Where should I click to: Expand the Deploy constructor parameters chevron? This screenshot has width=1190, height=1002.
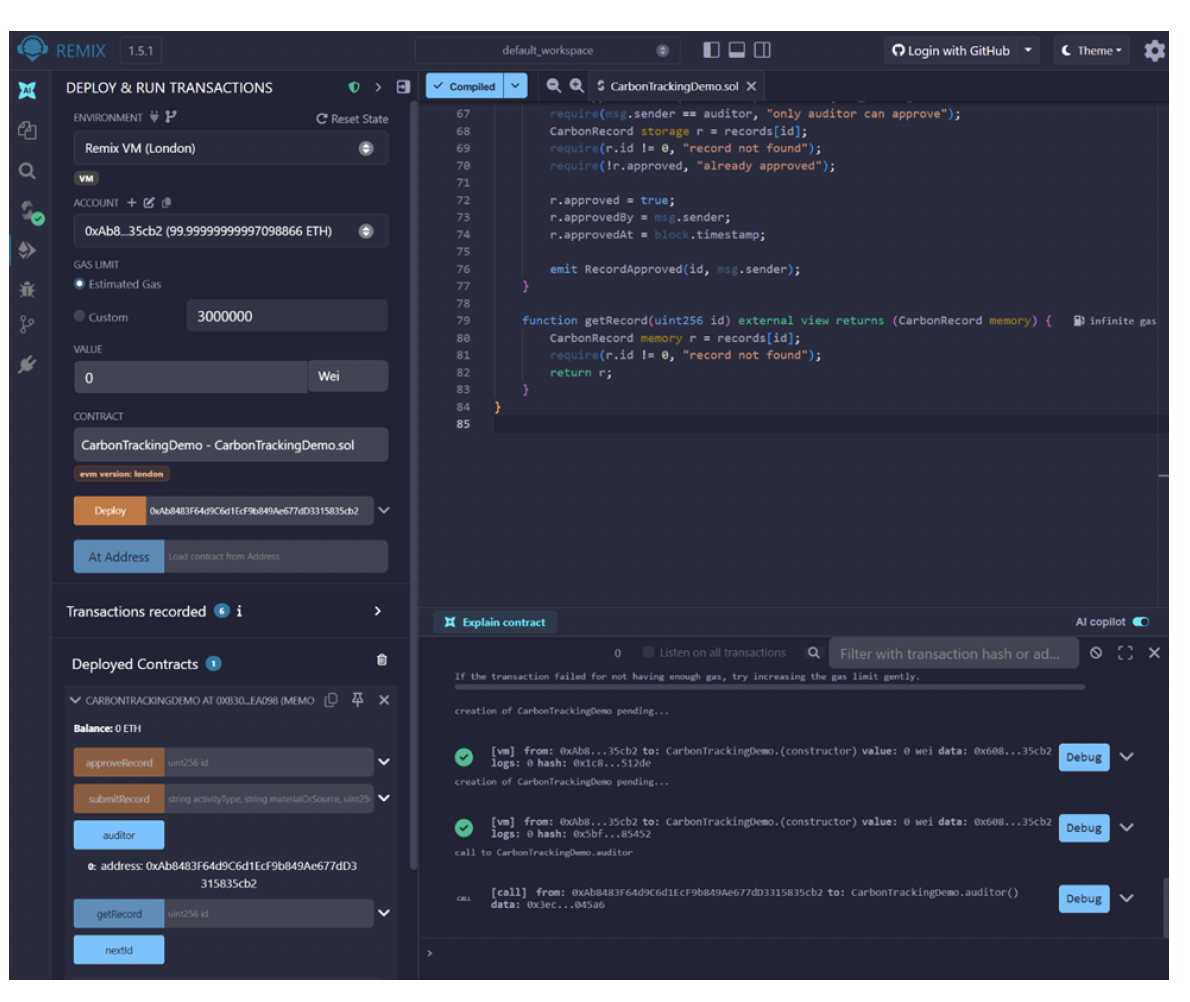click(x=384, y=510)
